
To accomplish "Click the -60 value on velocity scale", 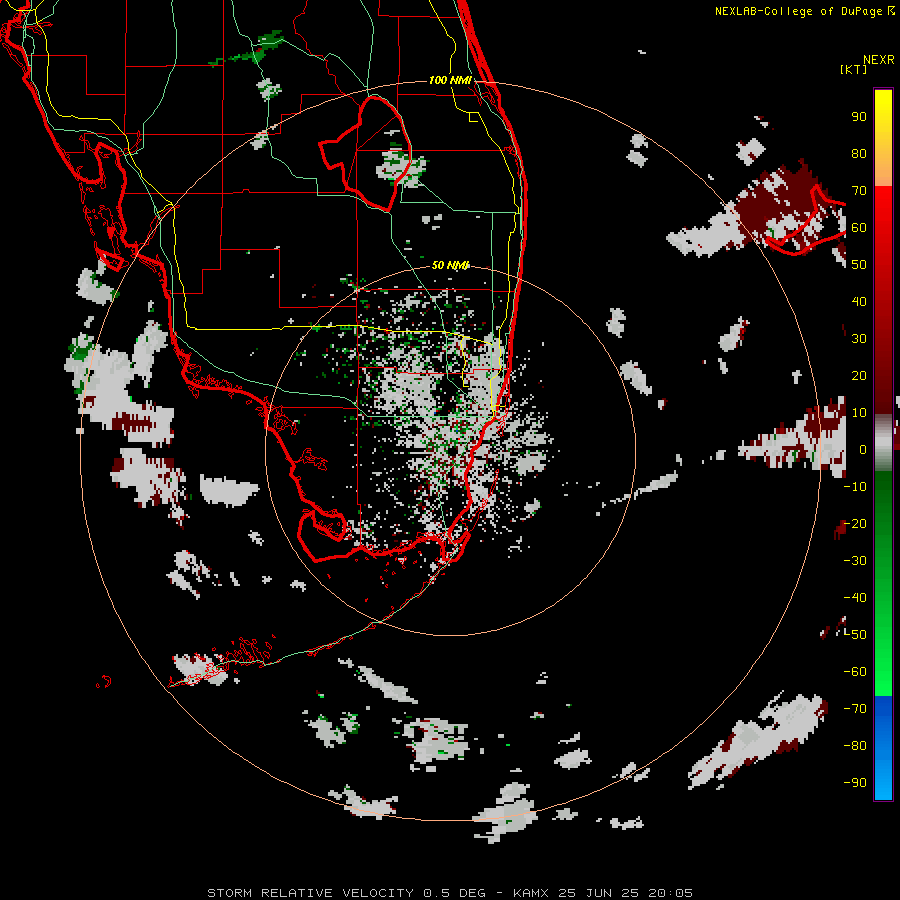I will [855, 672].
